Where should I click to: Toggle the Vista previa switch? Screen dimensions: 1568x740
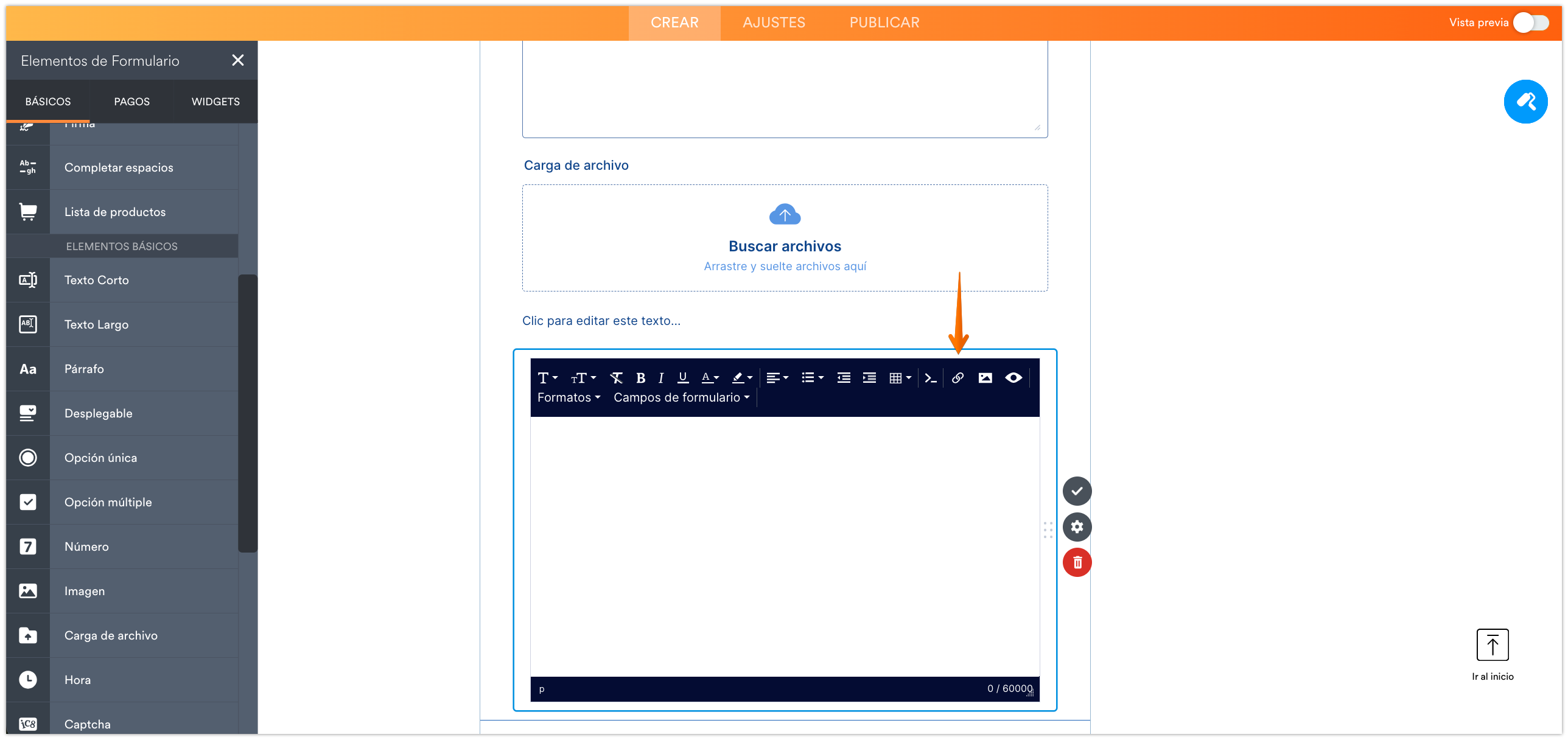pos(1531,23)
